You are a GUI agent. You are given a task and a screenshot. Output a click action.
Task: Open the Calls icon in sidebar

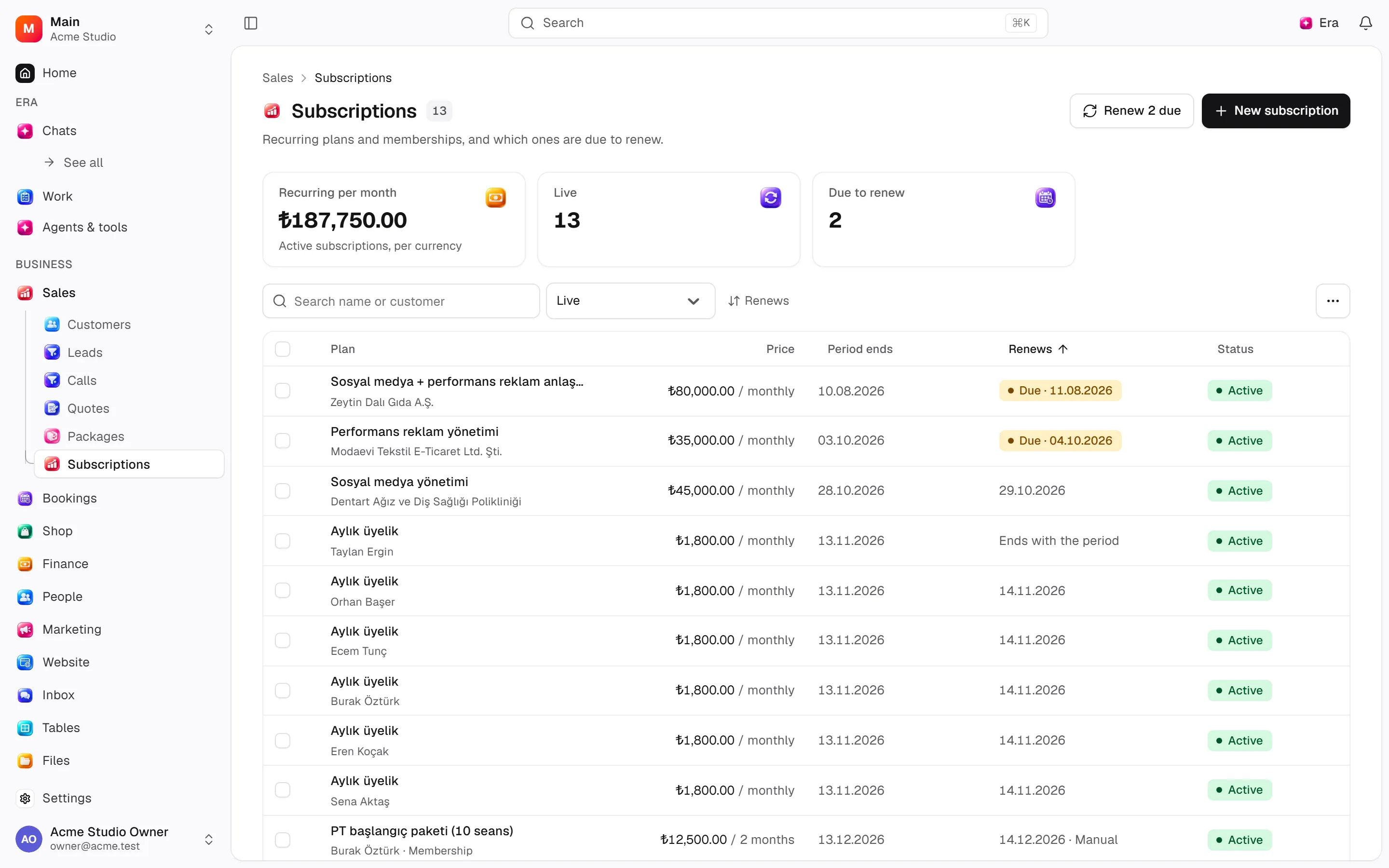[x=52, y=380]
